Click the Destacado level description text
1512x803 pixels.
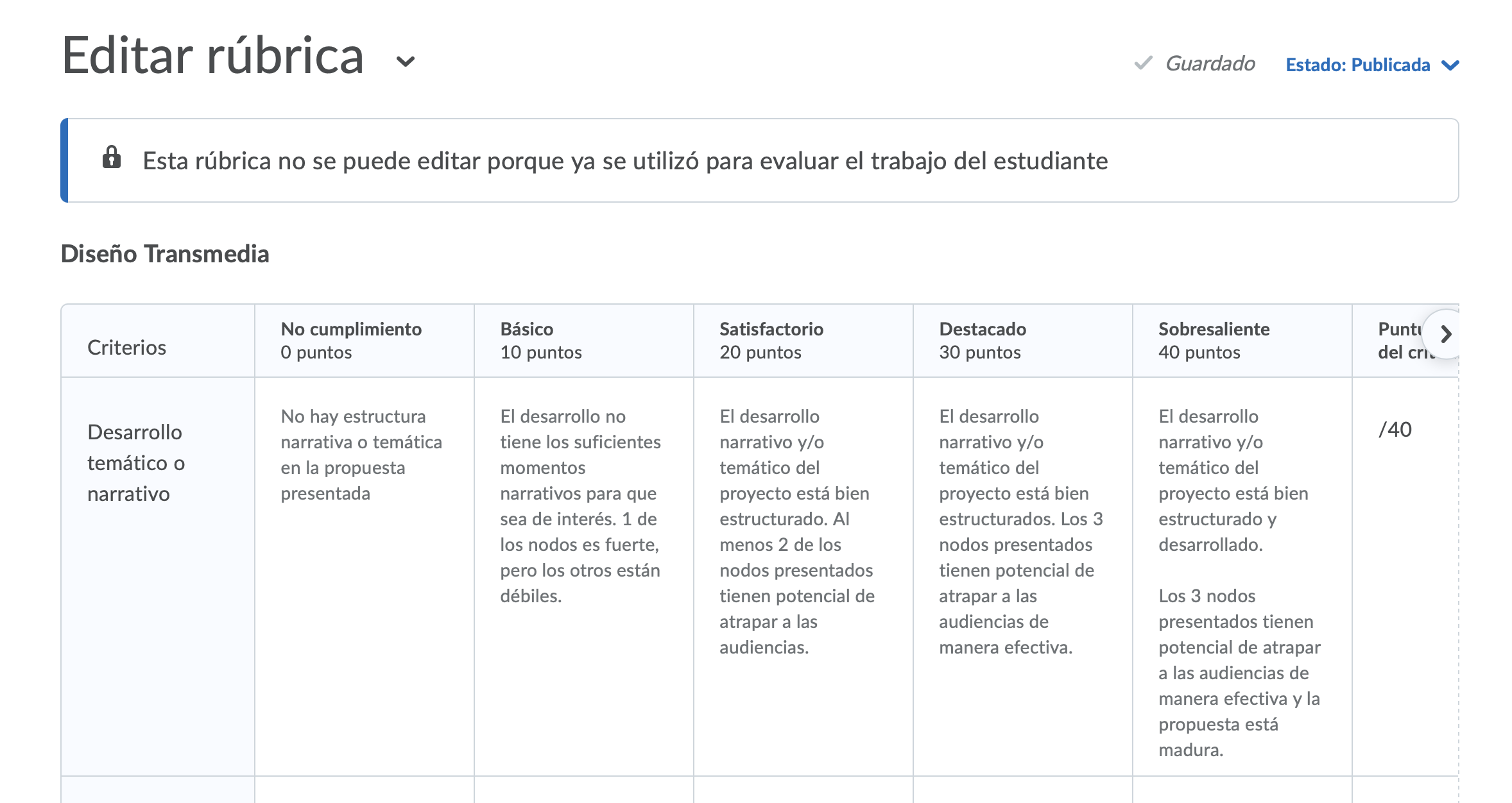pyautogui.click(x=1020, y=532)
